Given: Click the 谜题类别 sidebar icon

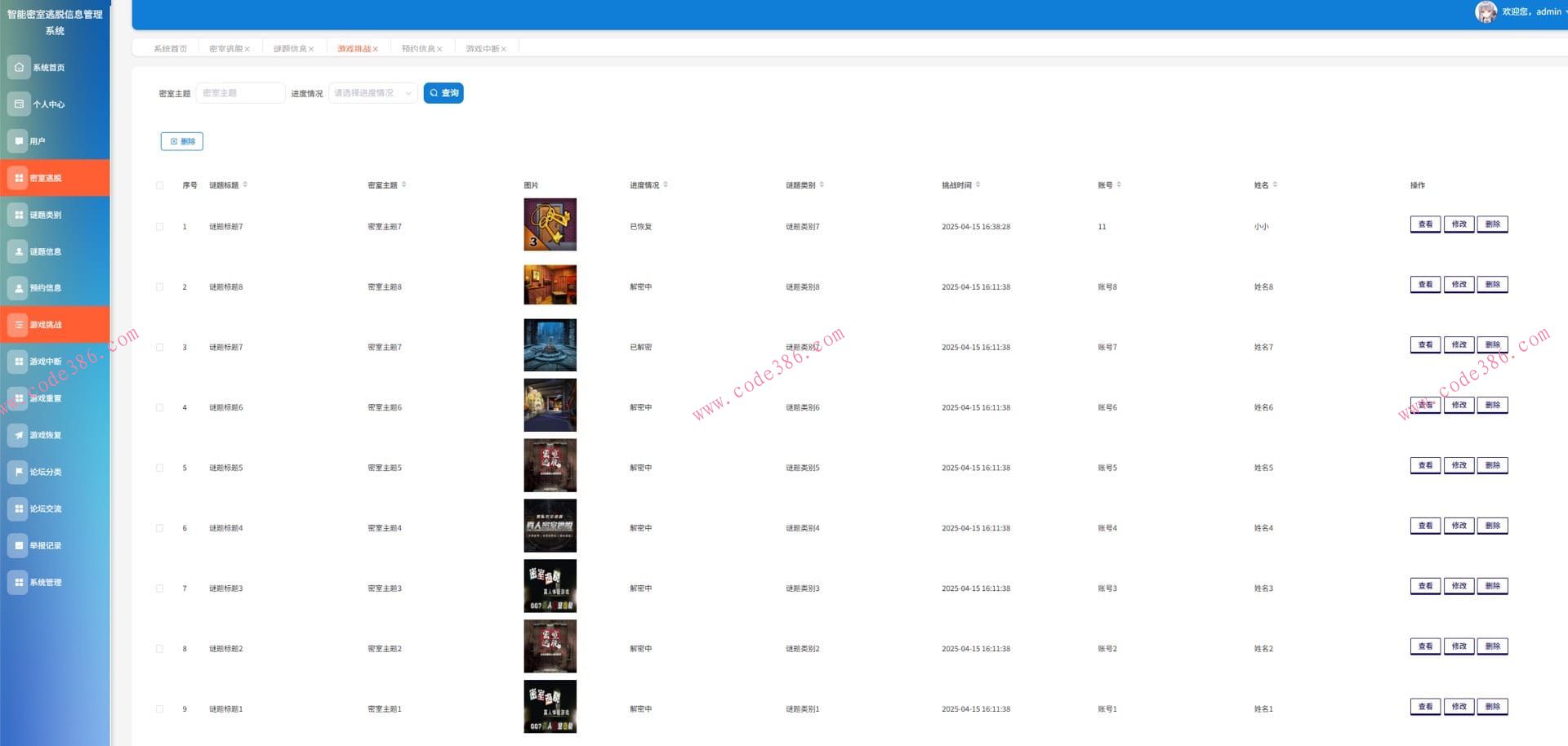Looking at the screenshot, I should click(19, 215).
